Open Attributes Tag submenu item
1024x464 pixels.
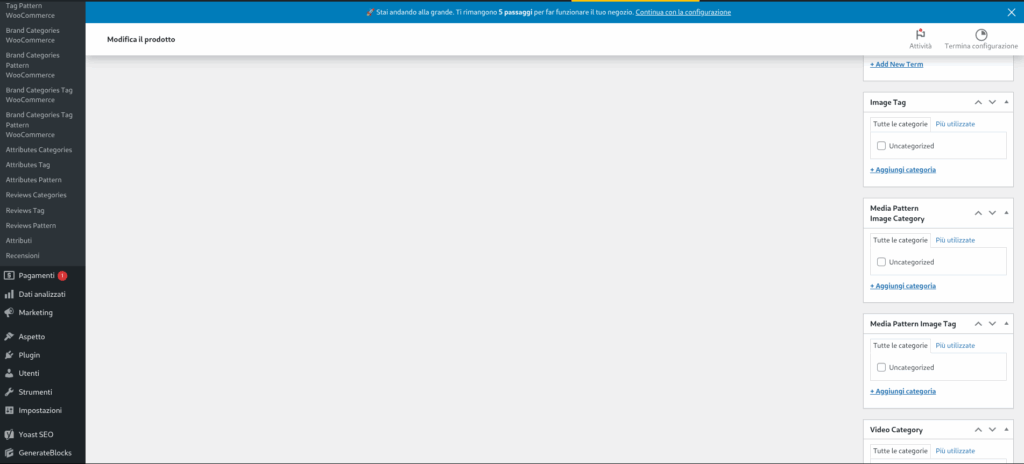(27, 165)
